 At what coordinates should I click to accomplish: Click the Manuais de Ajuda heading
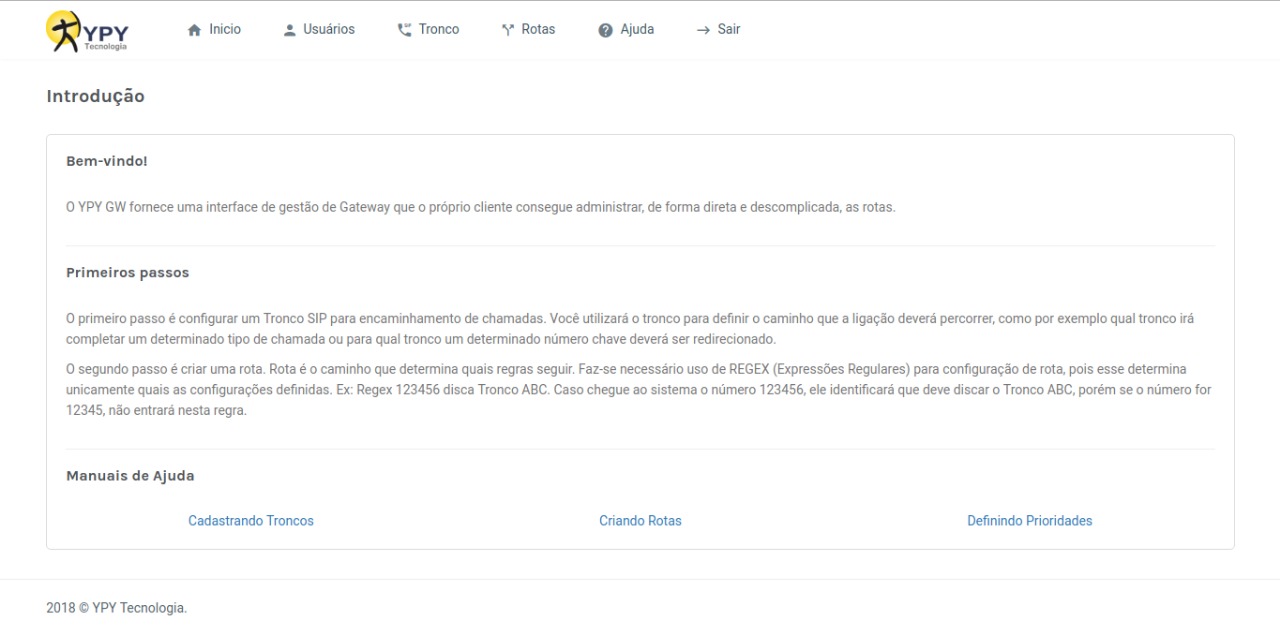coord(130,476)
